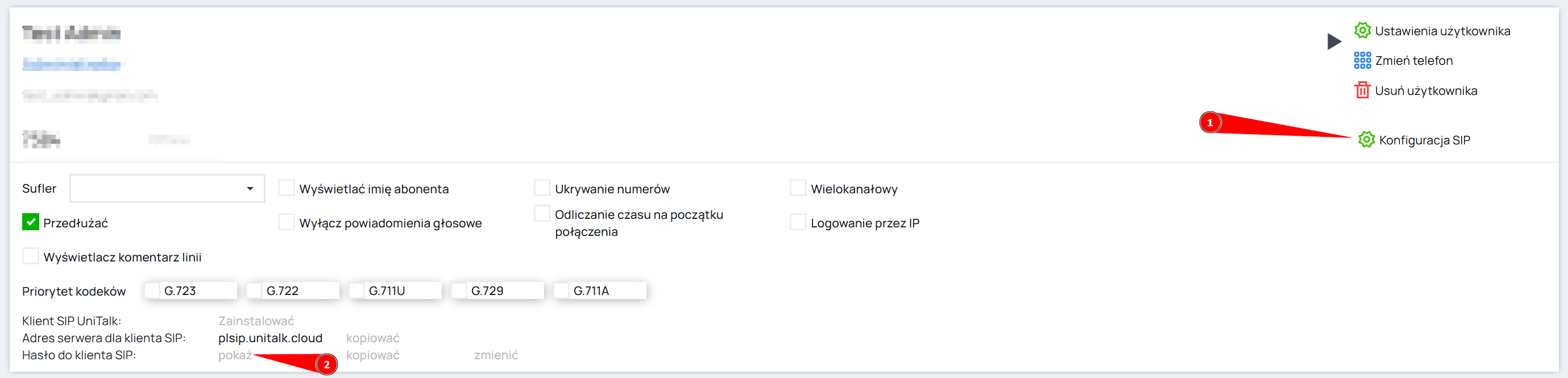Click zmienić to change SIP password
Image resolution: width=1568 pixels, height=378 pixels.
coord(496,355)
